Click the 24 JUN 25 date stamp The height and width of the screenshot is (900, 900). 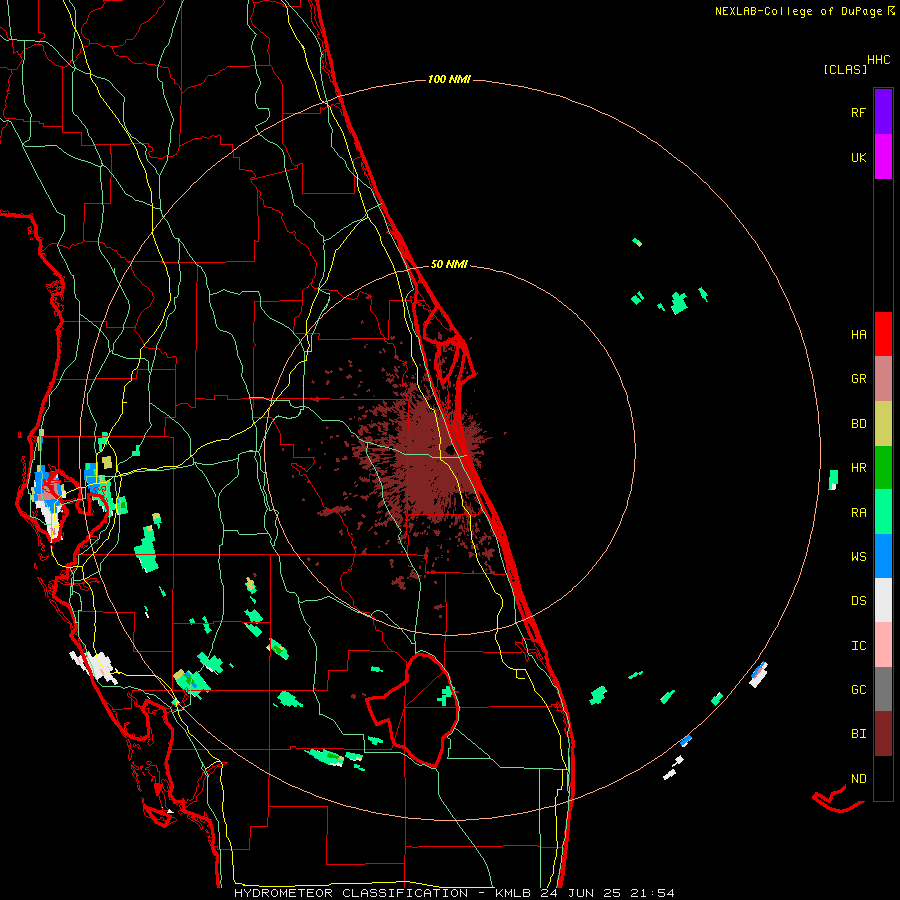(x=581, y=893)
